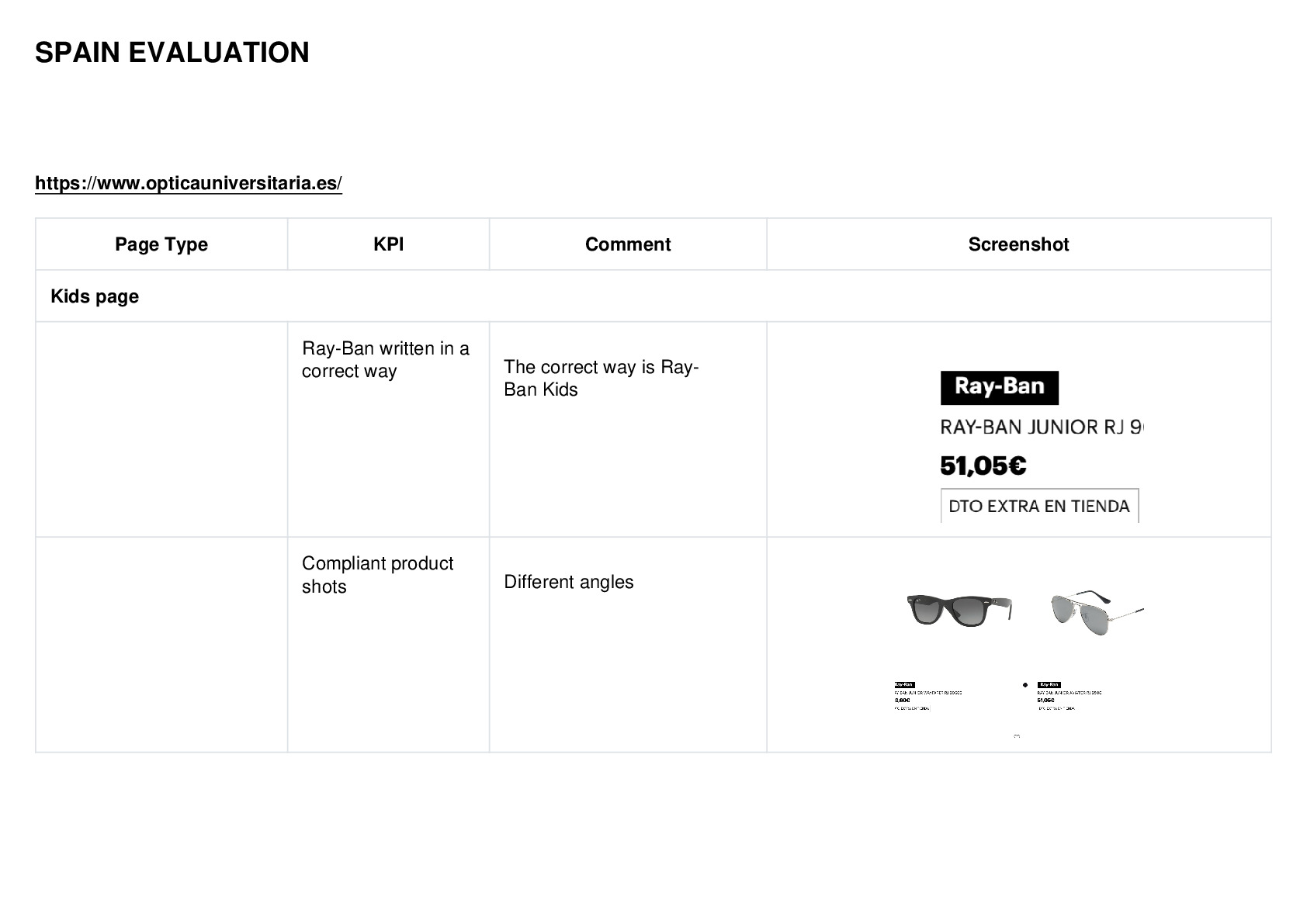
Task: Click the black dot between product listings
Action: tap(1025, 685)
